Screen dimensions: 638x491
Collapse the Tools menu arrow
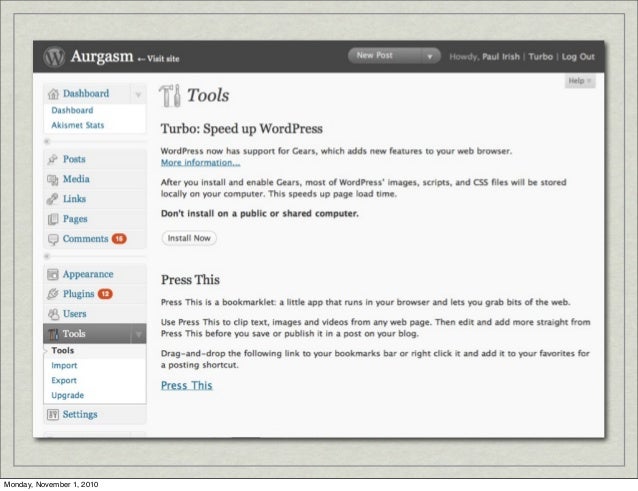click(x=138, y=334)
